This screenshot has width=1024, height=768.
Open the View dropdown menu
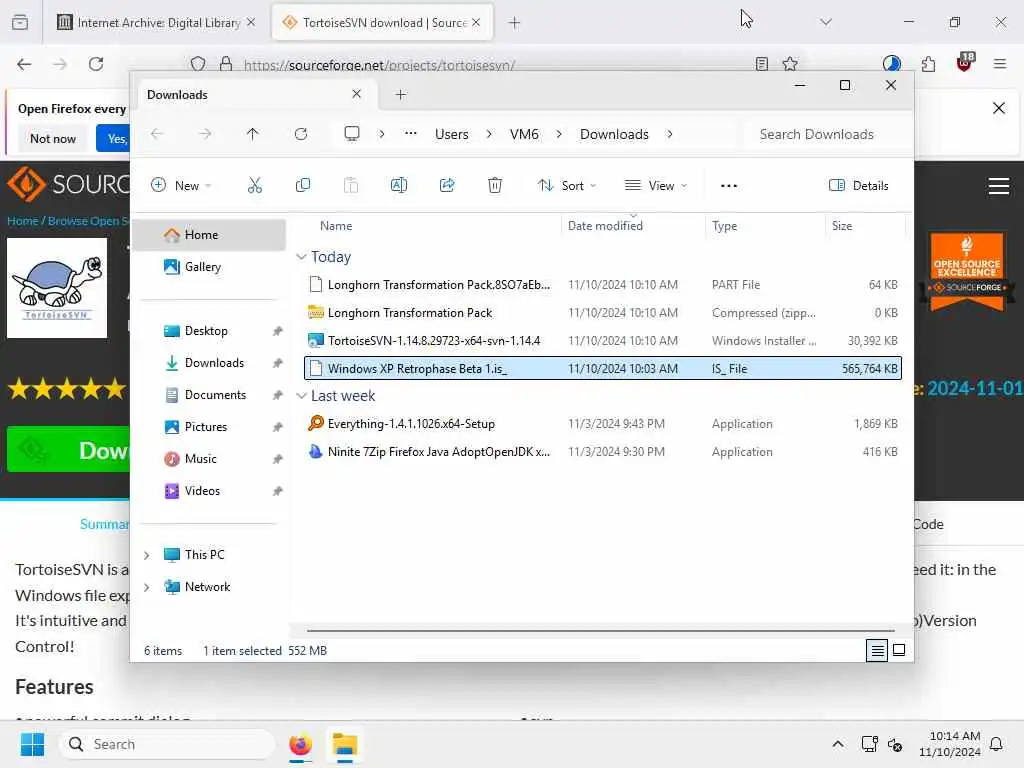point(656,185)
